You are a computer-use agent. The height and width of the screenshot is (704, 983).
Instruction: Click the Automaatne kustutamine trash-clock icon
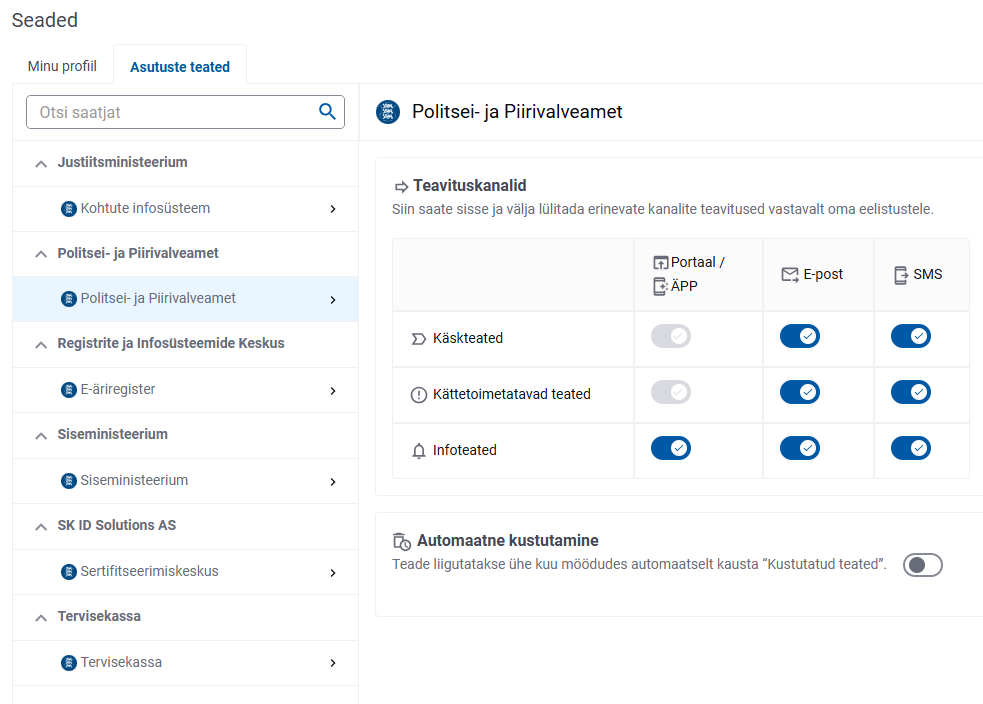(402, 541)
